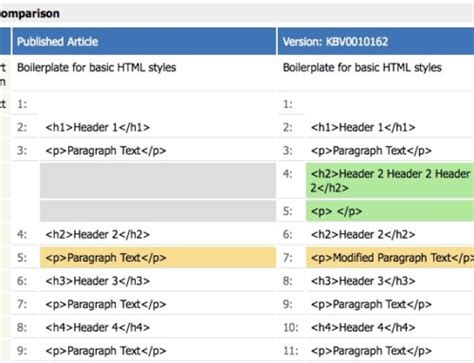Click Published Article line 6 Header 3 code
This screenshot has height=363, width=474.
click(98, 281)
